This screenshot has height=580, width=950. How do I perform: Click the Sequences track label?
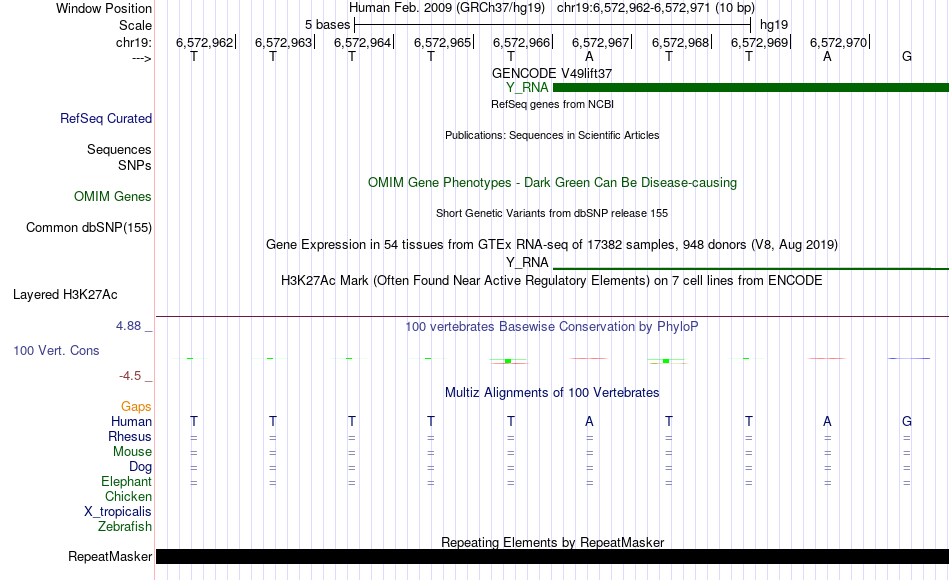(119, 150)
